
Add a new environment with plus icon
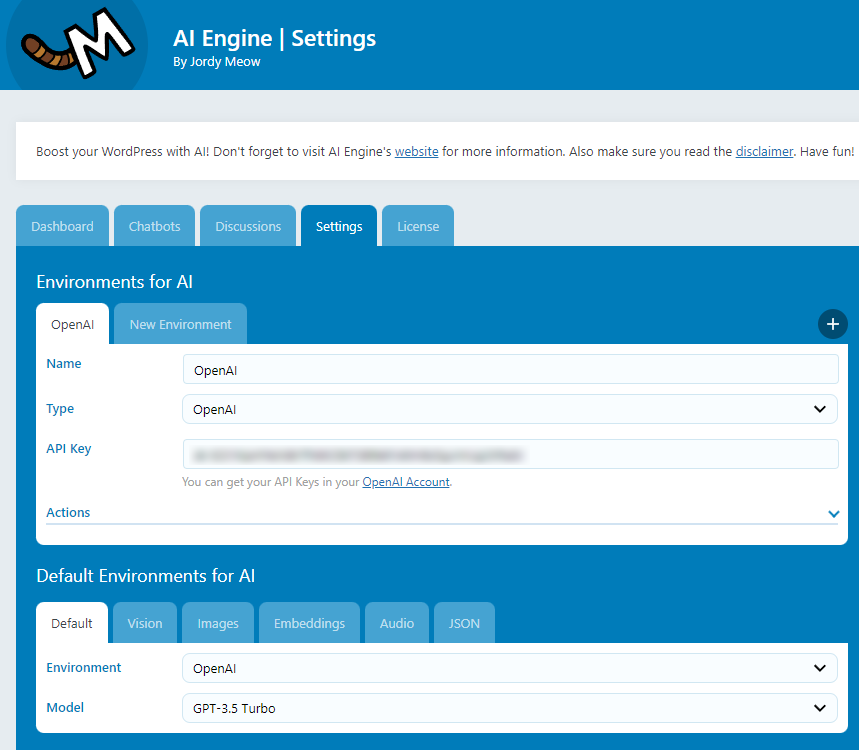[832, 324]
